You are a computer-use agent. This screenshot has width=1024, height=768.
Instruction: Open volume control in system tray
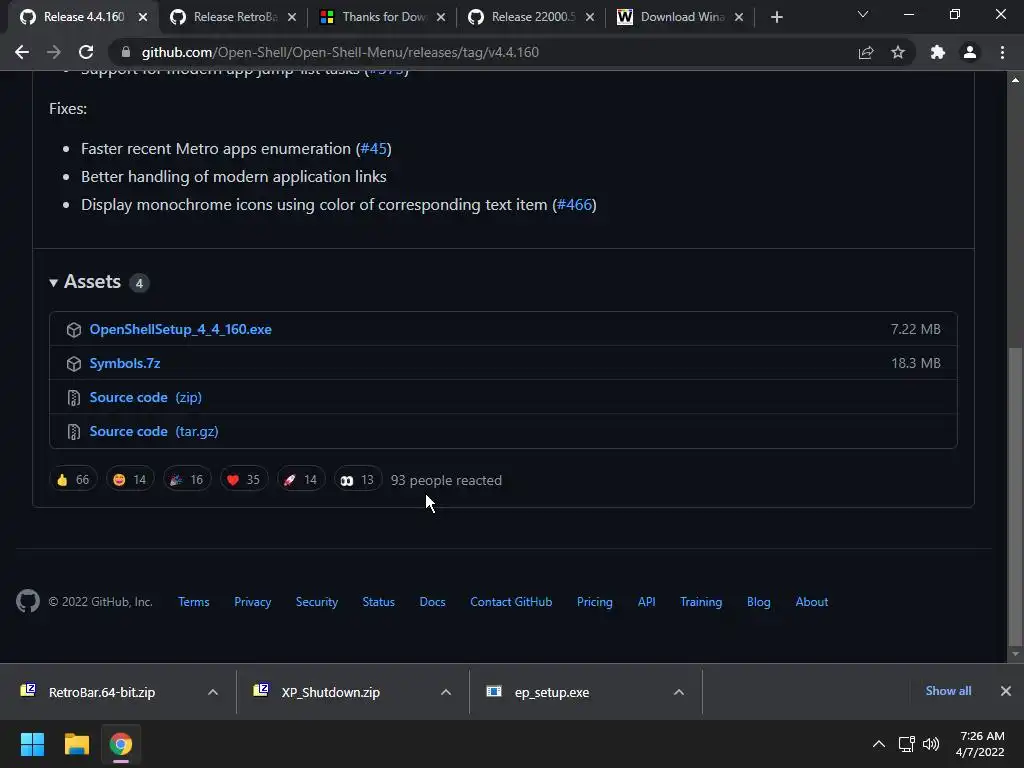pyautogui.click(x=931, y=744)
